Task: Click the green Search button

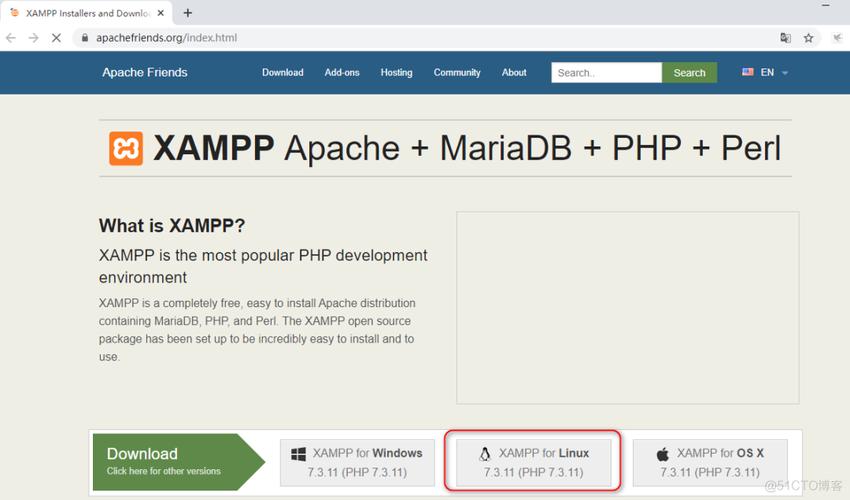Action: (x=689, y=73)
